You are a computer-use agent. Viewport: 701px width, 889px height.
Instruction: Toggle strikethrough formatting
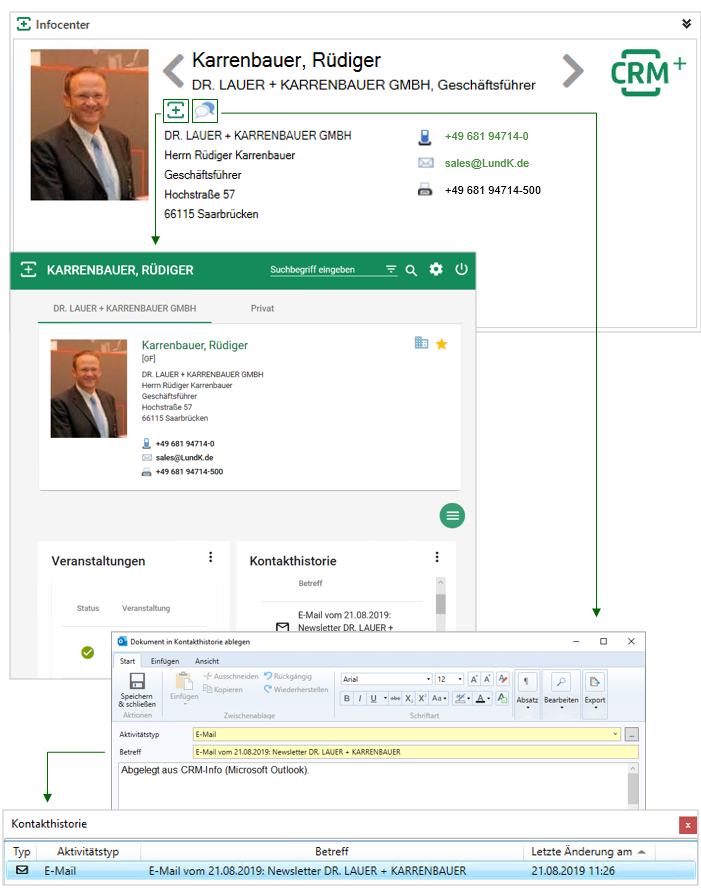click(395, 698)
